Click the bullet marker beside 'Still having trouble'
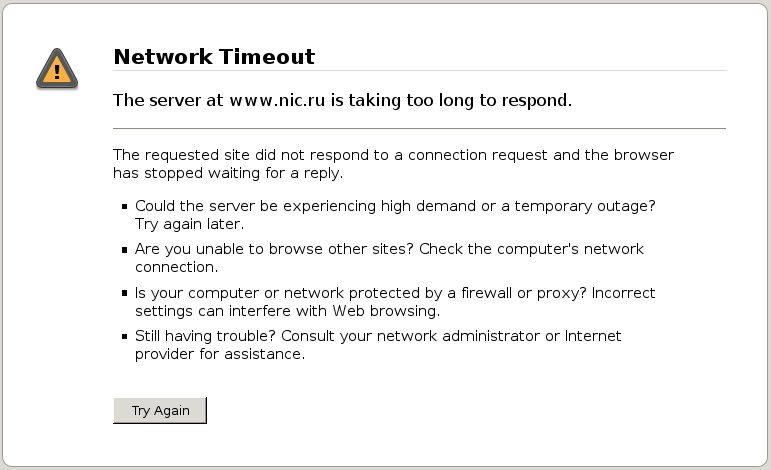The width and height of the screenshot is (771, 470). (125, 337)
